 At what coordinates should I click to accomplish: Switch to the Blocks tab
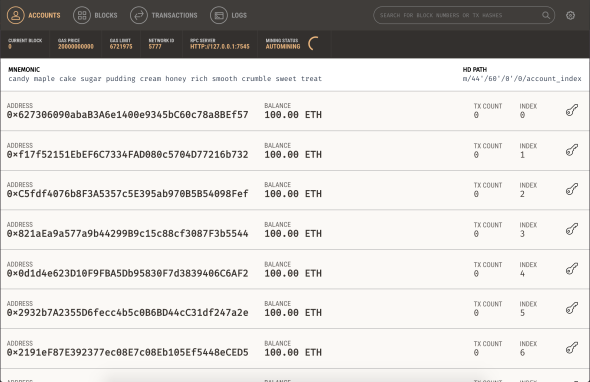click(x=95, y=15)
